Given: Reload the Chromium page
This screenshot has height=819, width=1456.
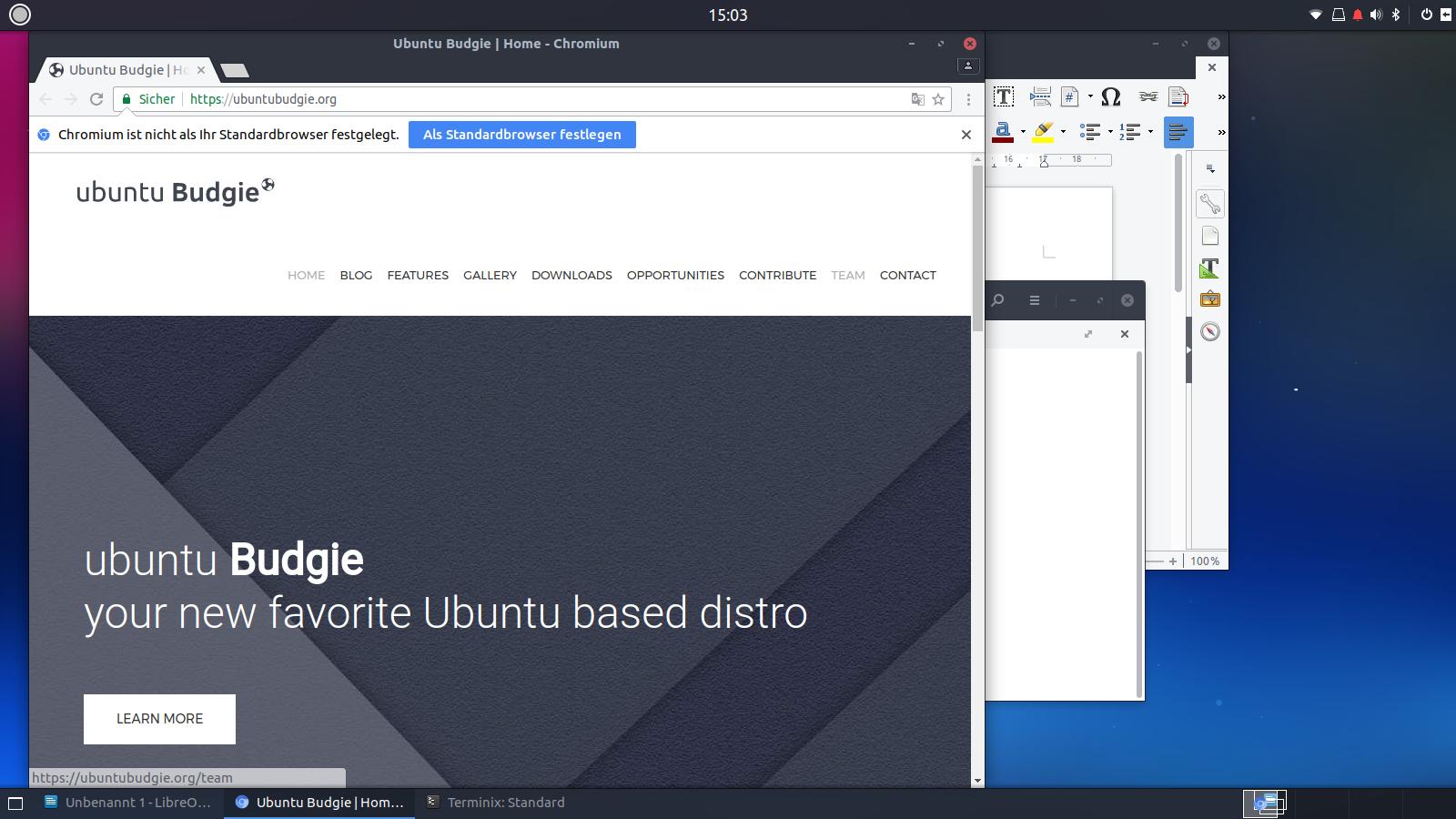Looking at the screenshot, I should click(96, 99).
